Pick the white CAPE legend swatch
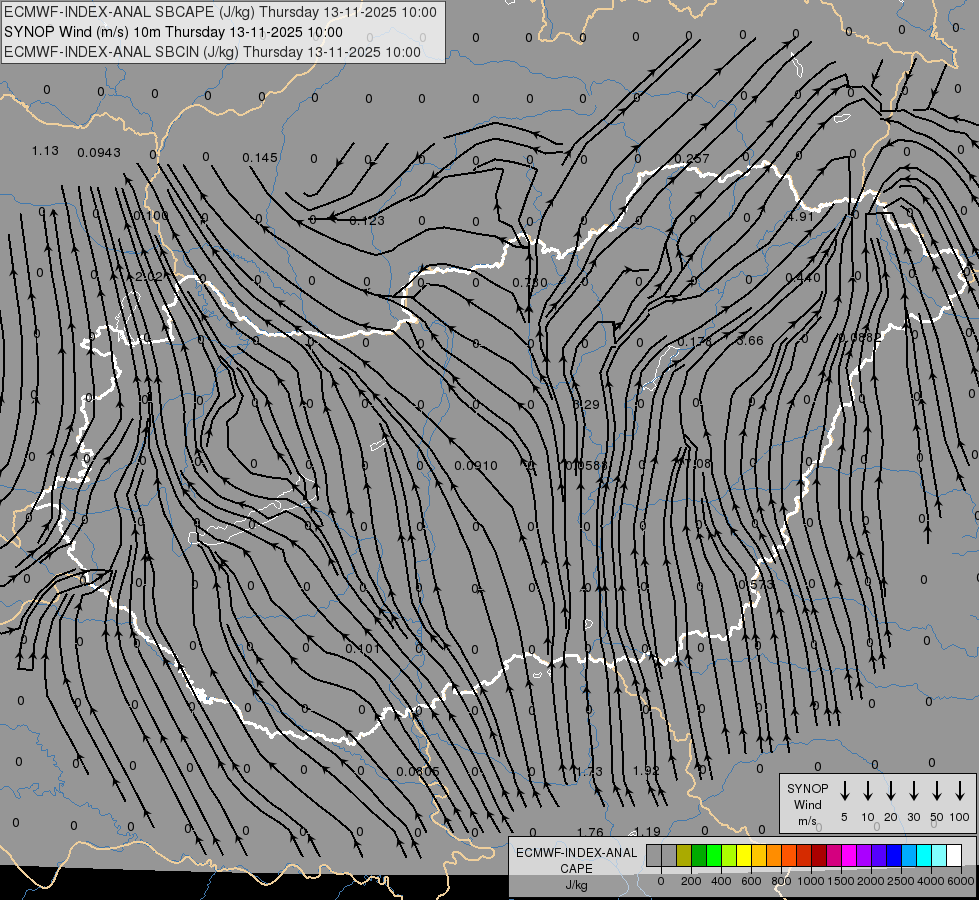Image resolution: width=979 pixels, height=900 pixels. tap(954, 855)
